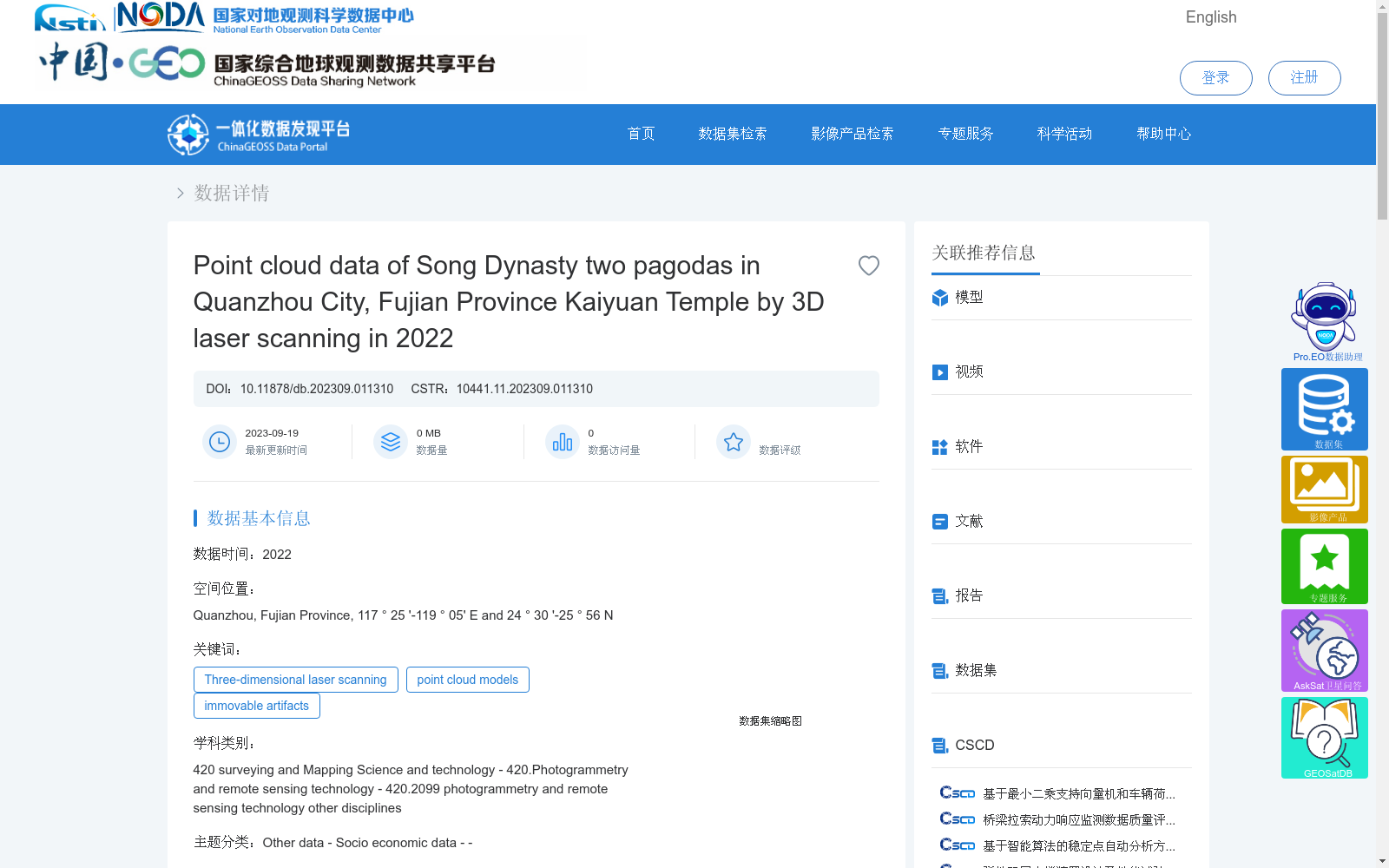Viewport: 1389px width, 868px height.
Task: Click CSCD logo beside 桥梁拉索动力响应 entry
Action: pos(958,819)
